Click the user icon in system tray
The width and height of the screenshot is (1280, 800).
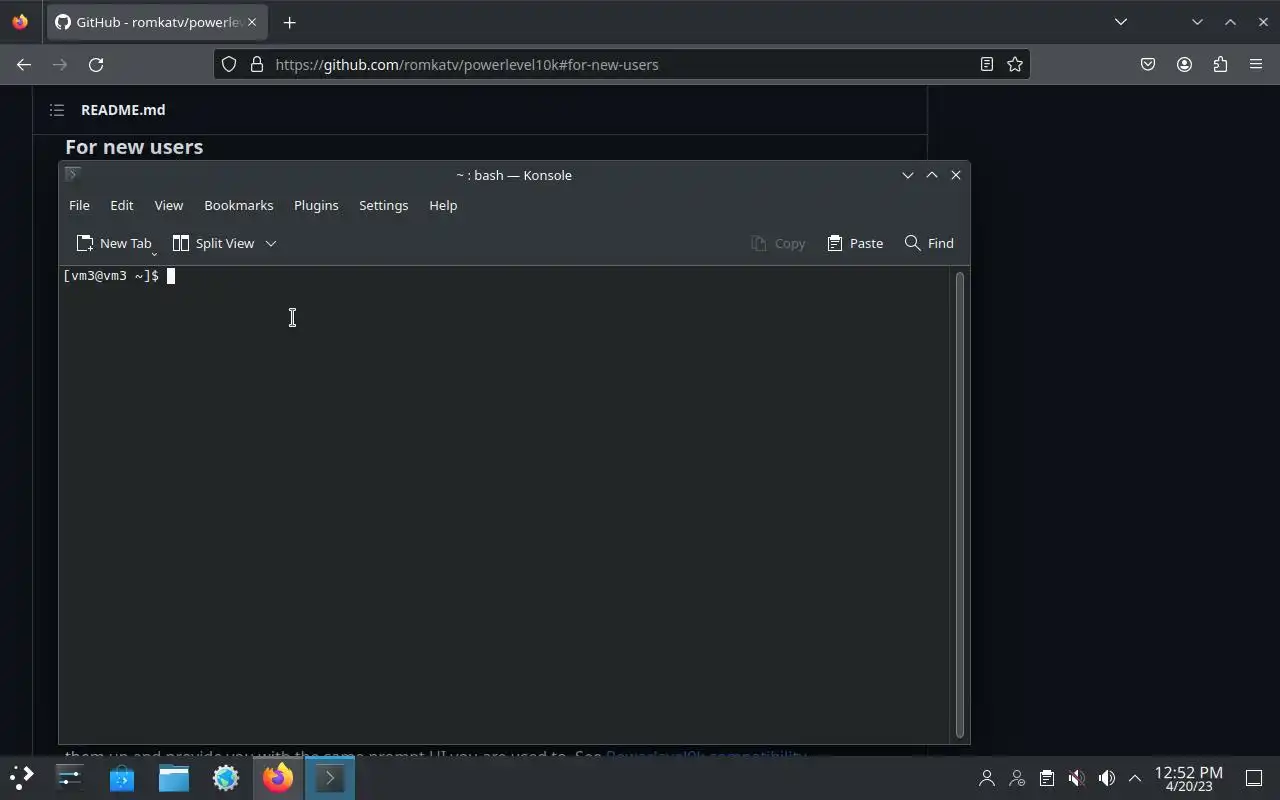(987, 778)
